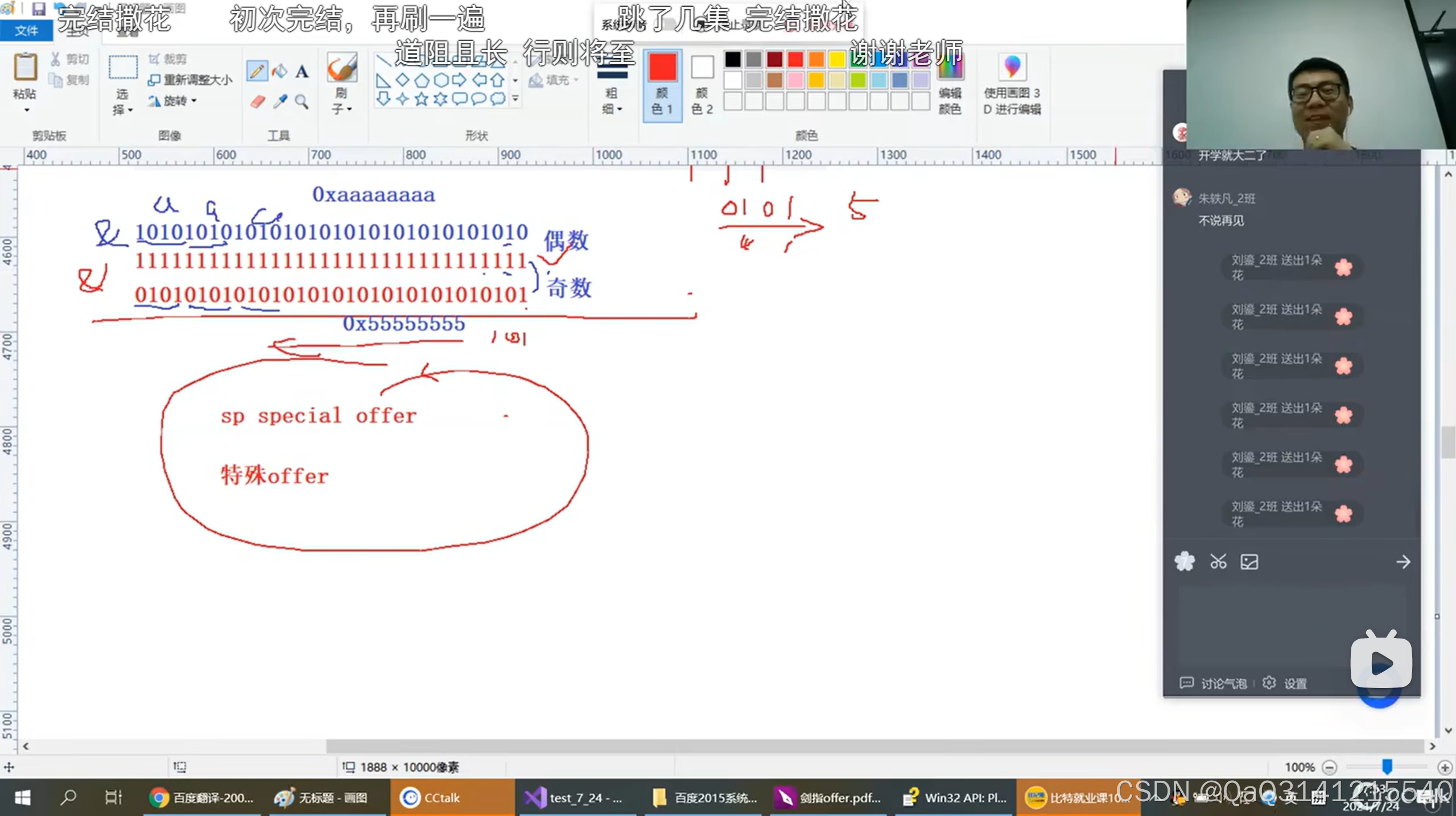Click the flower gift icon in chat
This screenshot has height=816, width=1456.
1185,562
